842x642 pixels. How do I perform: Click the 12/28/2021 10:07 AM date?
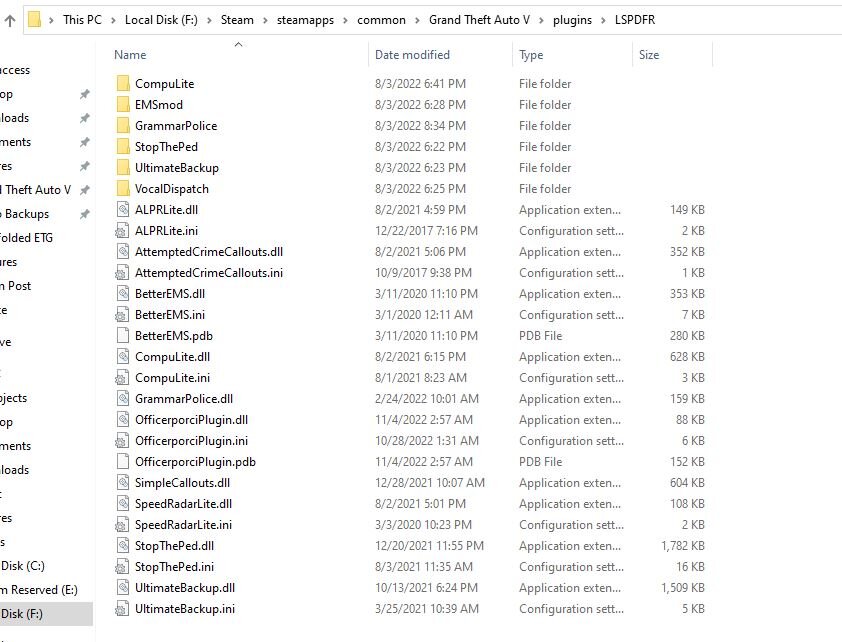coord(430,483)
